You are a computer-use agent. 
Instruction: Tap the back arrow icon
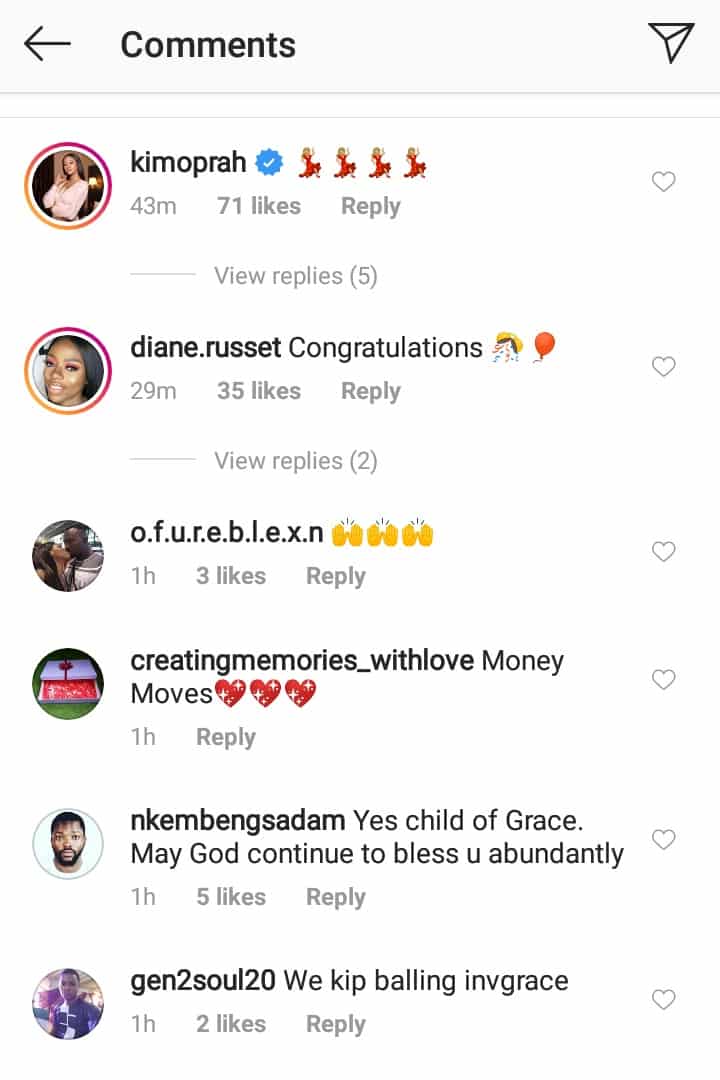tap(48, 44)
